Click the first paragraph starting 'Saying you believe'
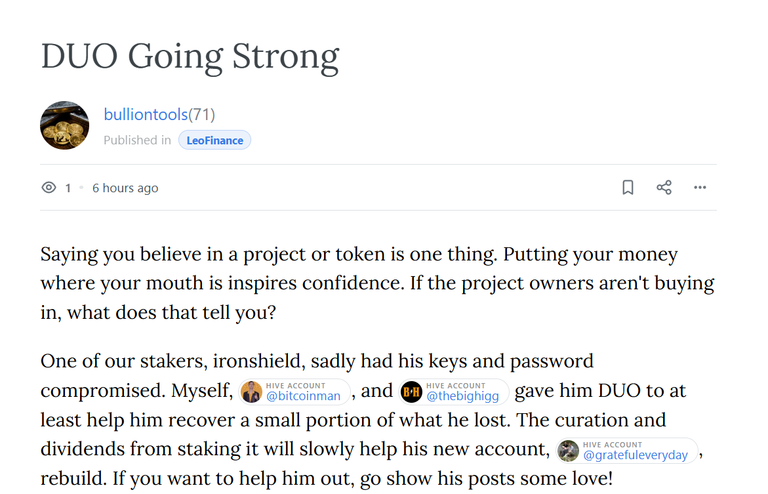The width and height of the screenshot is (768, 494). [x=378, y=283]
